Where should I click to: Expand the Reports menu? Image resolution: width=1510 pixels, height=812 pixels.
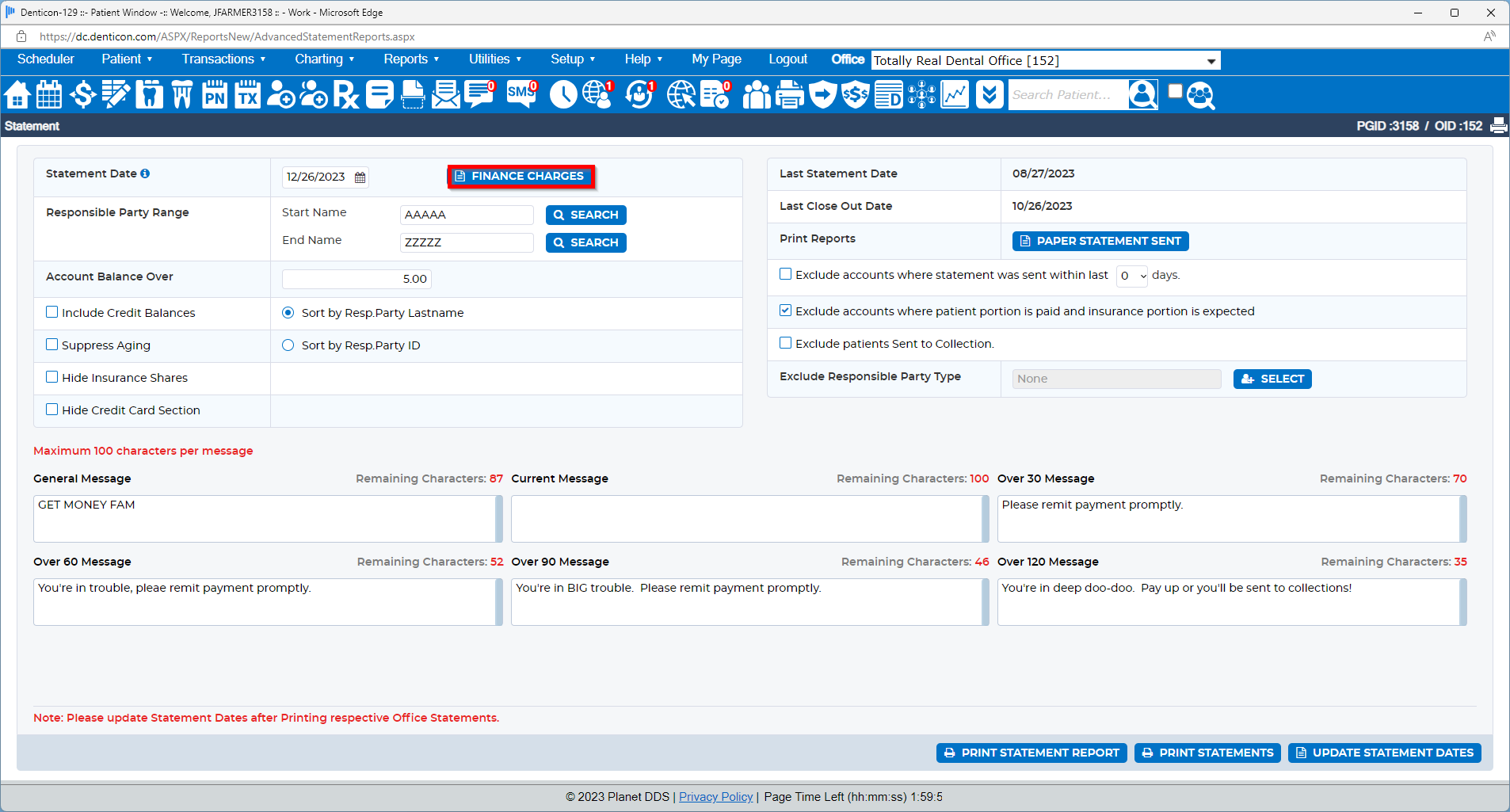[410, 59]
